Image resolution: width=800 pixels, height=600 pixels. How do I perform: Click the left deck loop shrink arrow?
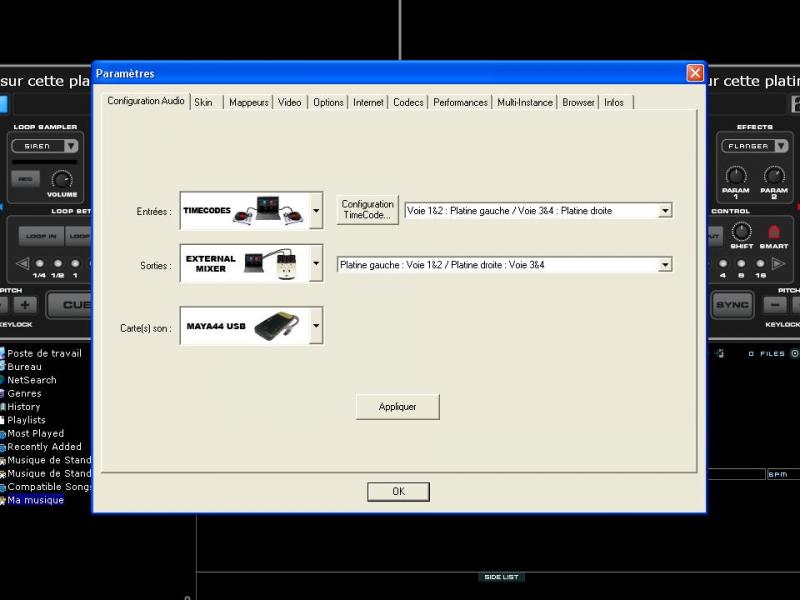[x=22, y=263]
